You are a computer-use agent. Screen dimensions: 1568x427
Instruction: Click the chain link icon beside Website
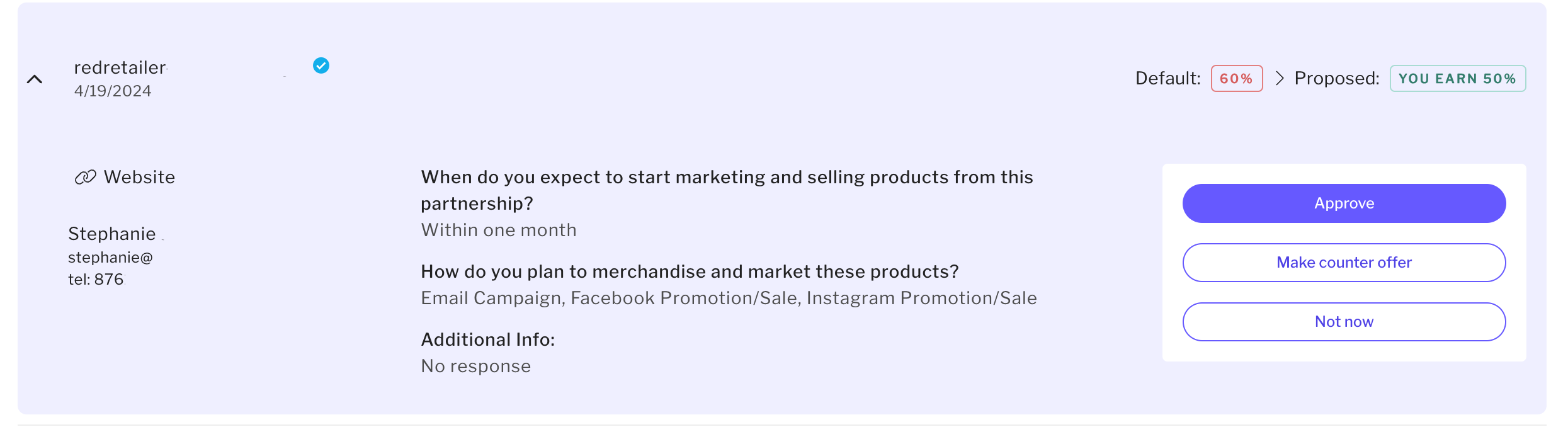(x=85, y=177)
